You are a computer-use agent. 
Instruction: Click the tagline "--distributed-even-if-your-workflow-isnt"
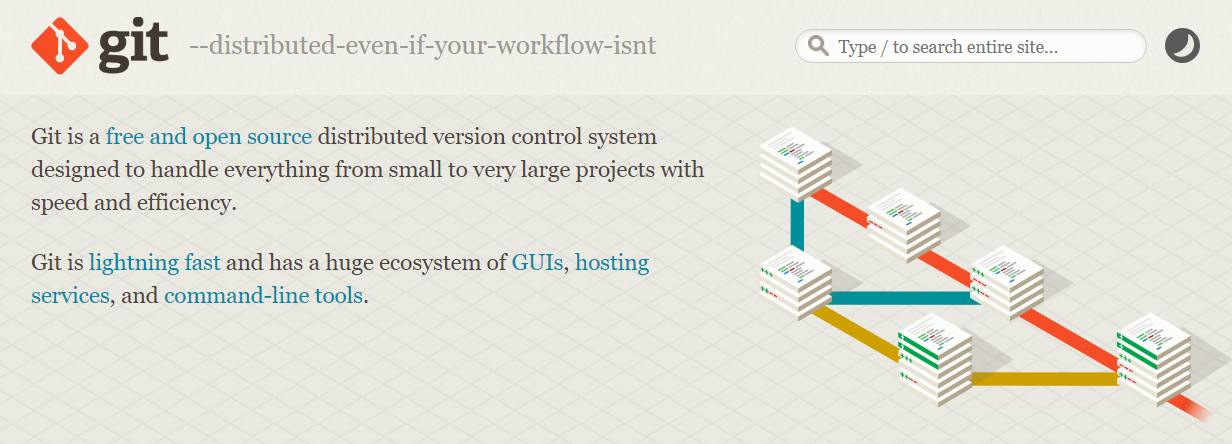coord(422,46)
